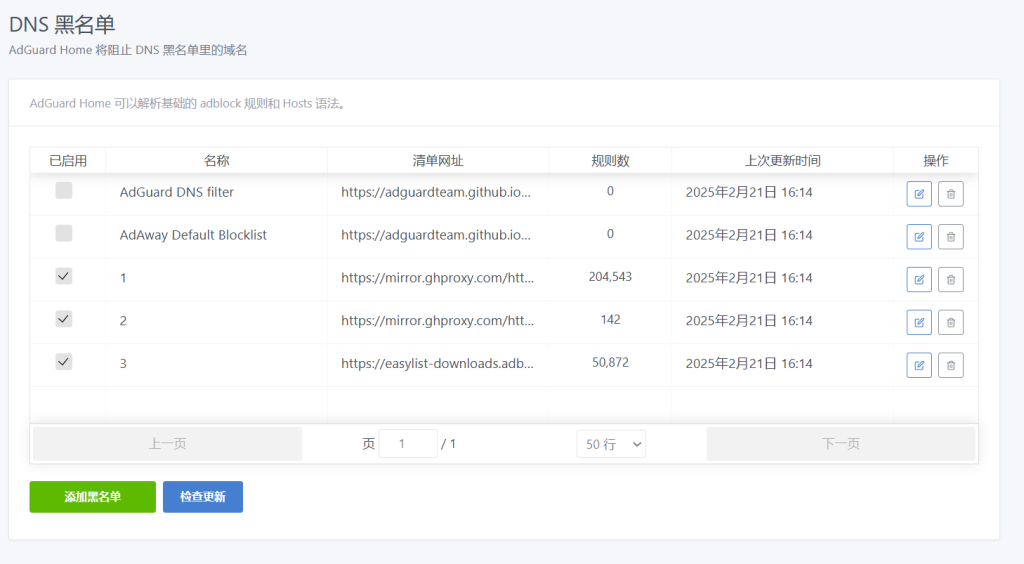Screen dimensions: 1024x564
Task: Delete the blocklist named 3
Action: click(951, 365)
